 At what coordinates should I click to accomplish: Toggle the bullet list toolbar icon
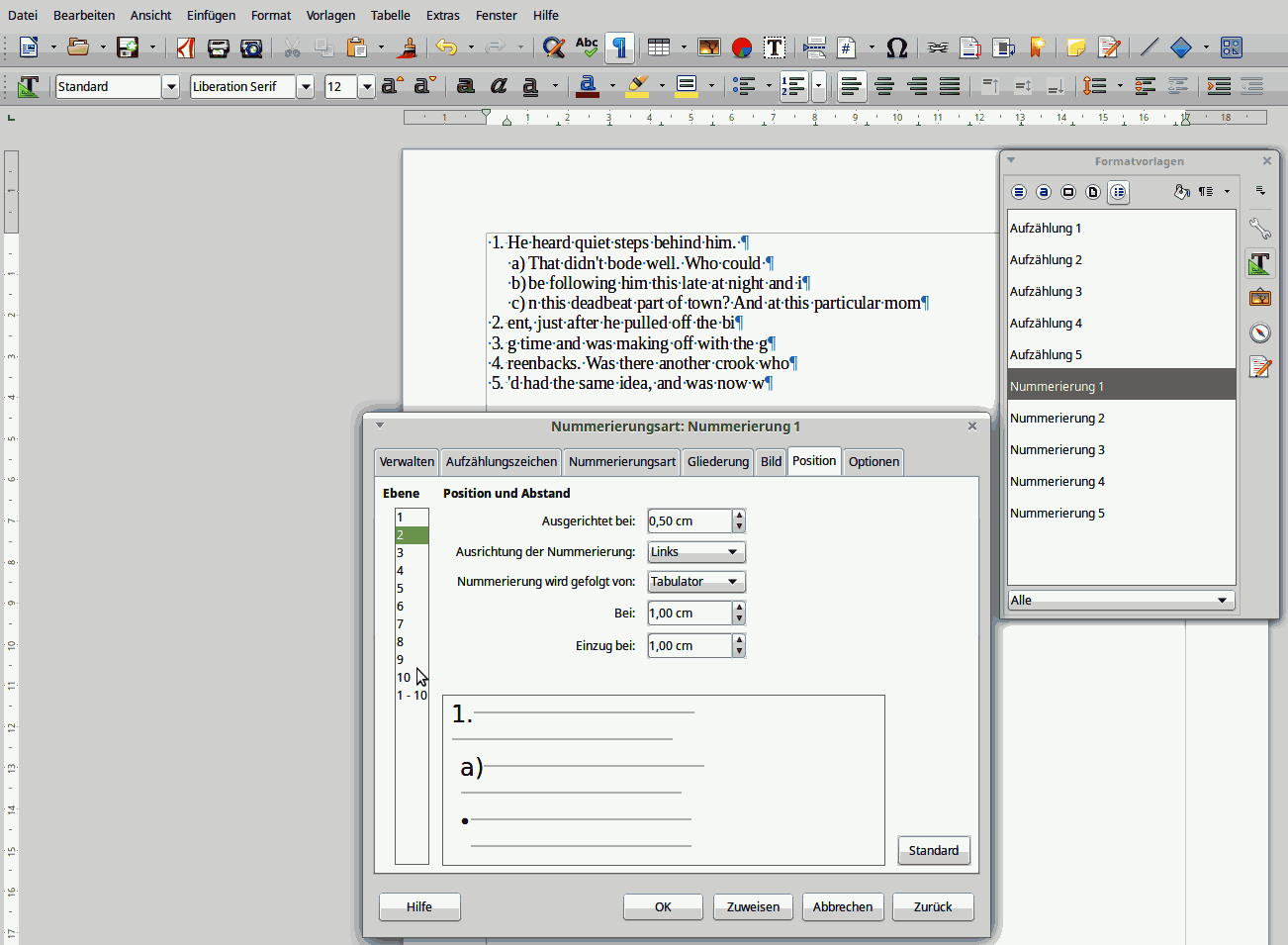[x=744, y=87]
